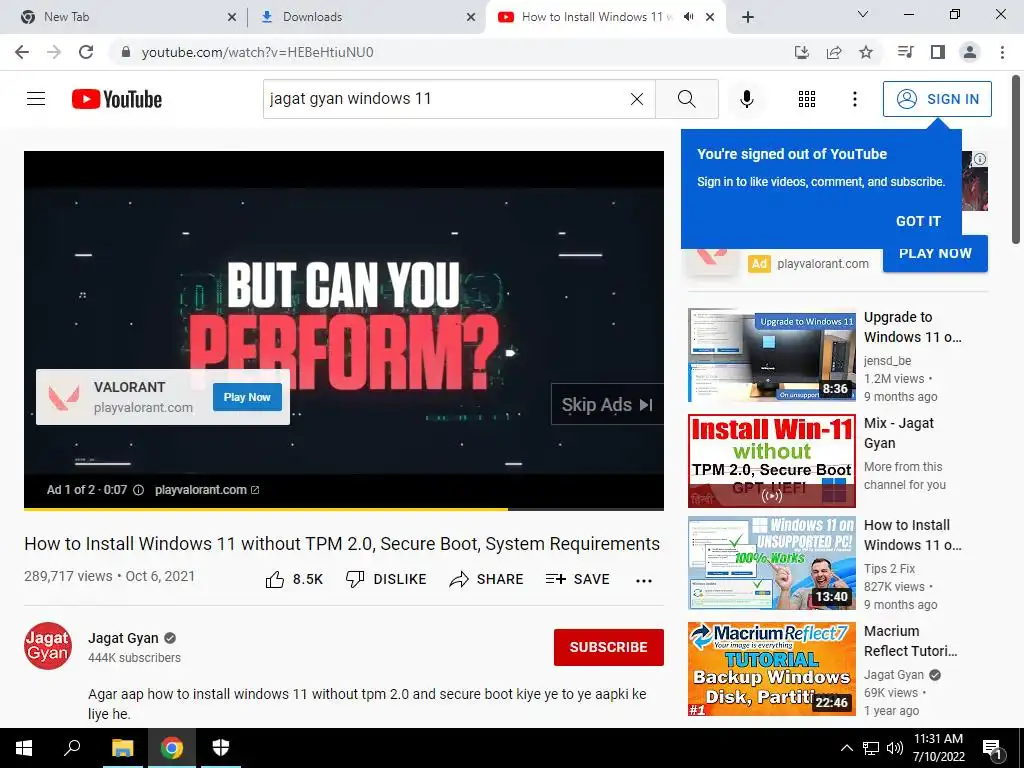Clear the search box with the X icon
Viewport: 1024px width, 768px height.
[637, 99]
